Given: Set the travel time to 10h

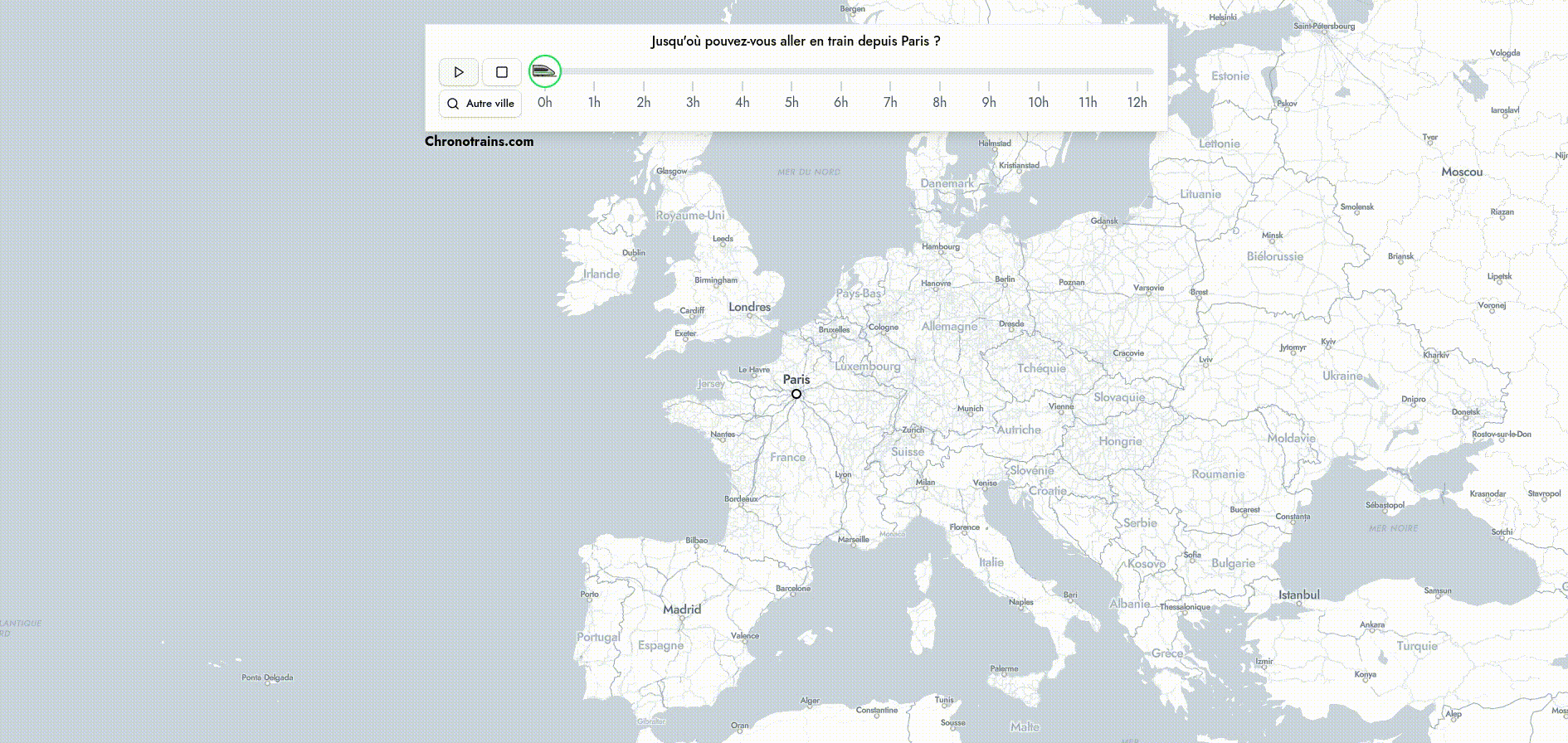Looking at the screenshot, I should 1038,101.
